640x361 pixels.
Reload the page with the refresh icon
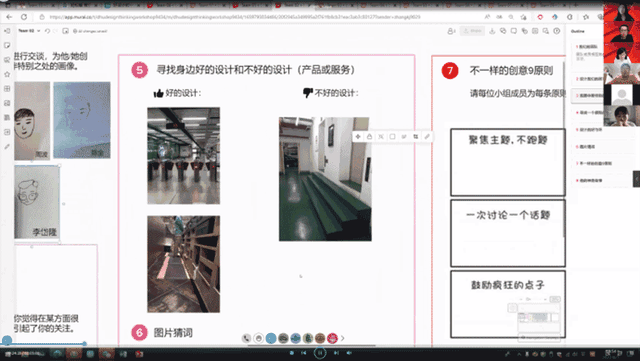tap(24, 17)
